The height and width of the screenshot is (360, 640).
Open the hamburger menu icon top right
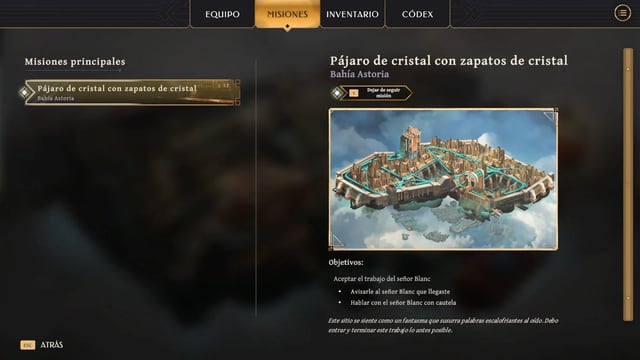click(622, 13)
